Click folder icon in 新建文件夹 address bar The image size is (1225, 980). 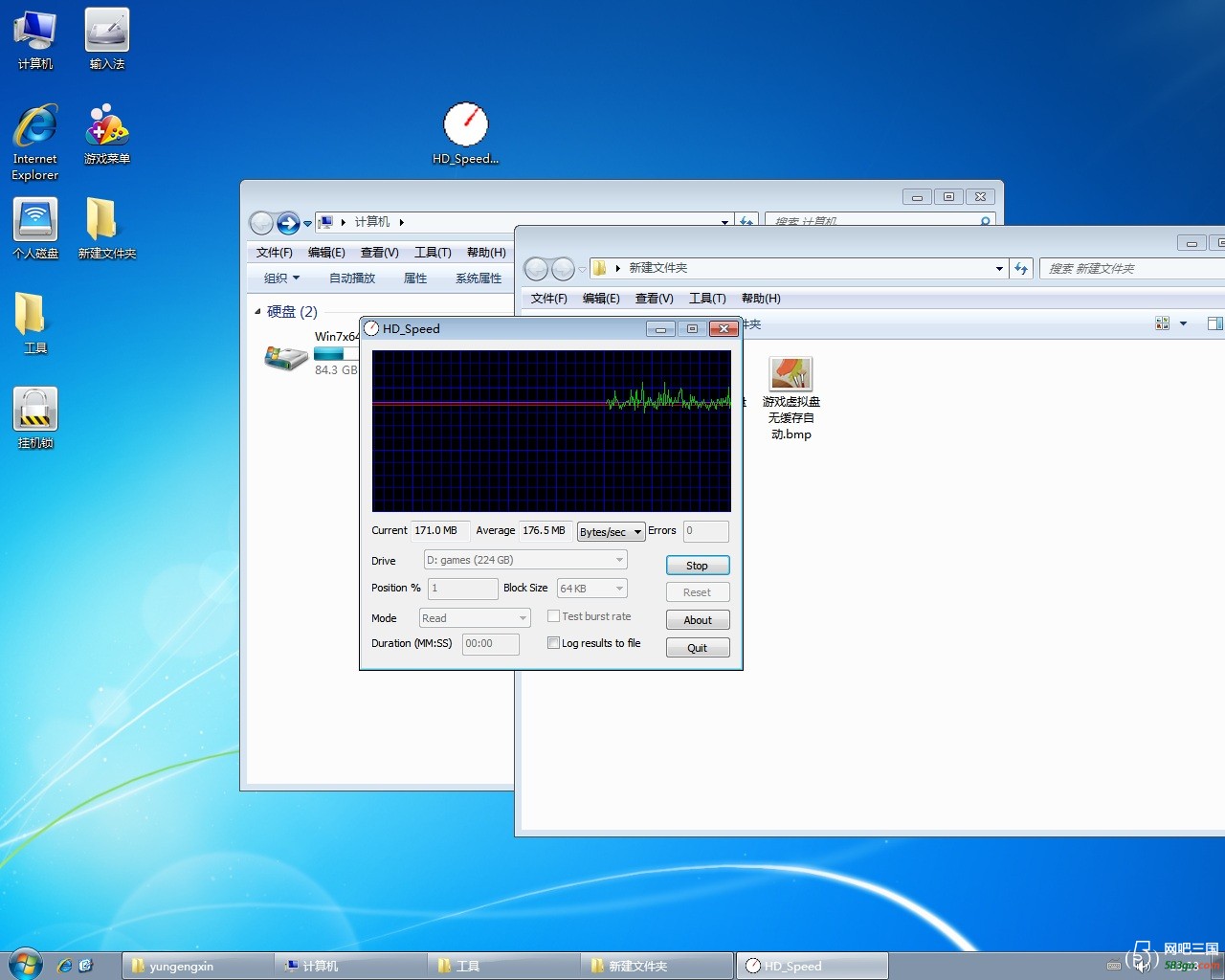599,268
